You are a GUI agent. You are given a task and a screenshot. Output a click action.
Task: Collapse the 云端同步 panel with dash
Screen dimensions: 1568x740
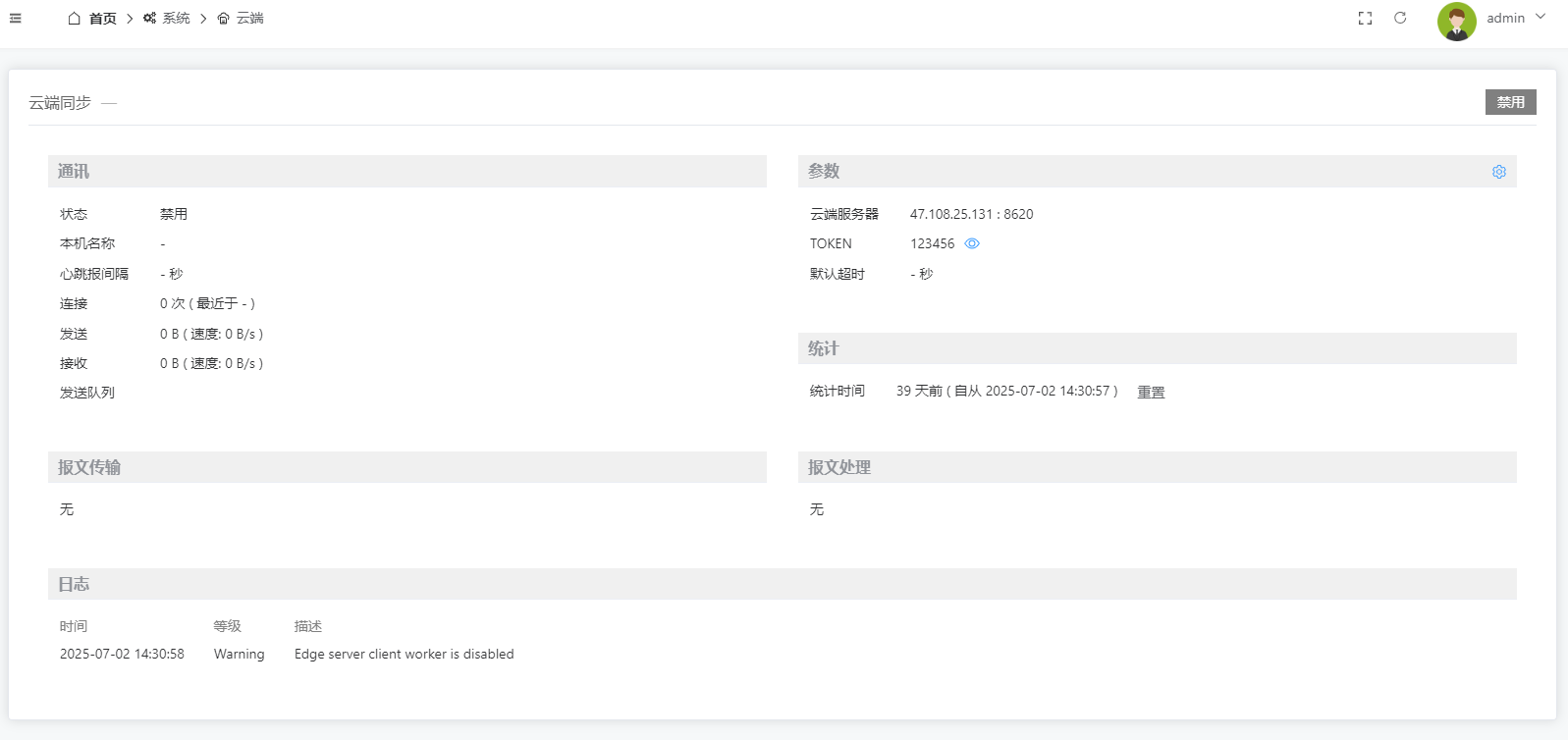pyautogui.click(x=109, y=103)
